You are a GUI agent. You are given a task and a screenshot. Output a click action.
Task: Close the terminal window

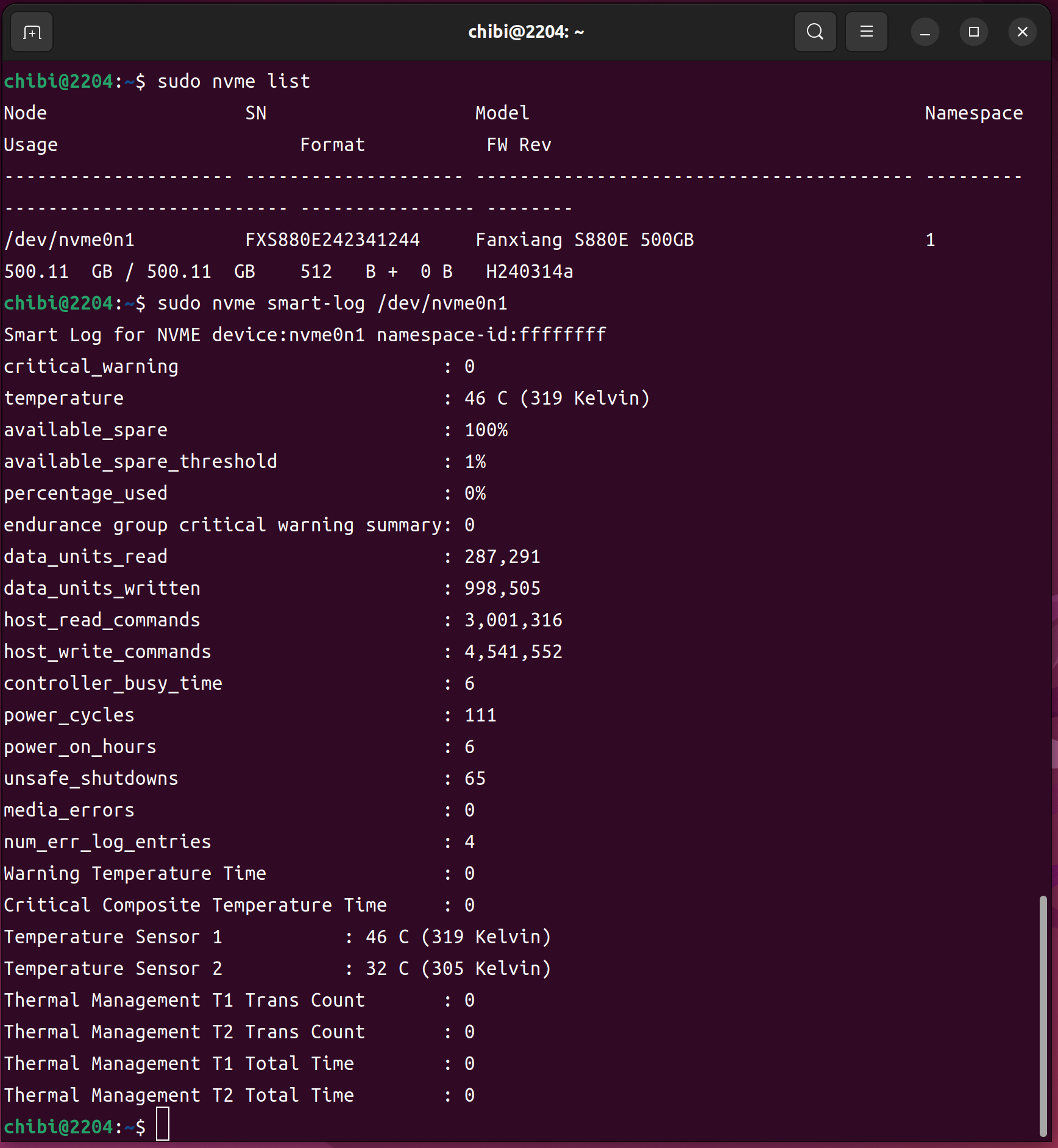coord(1022,32)
